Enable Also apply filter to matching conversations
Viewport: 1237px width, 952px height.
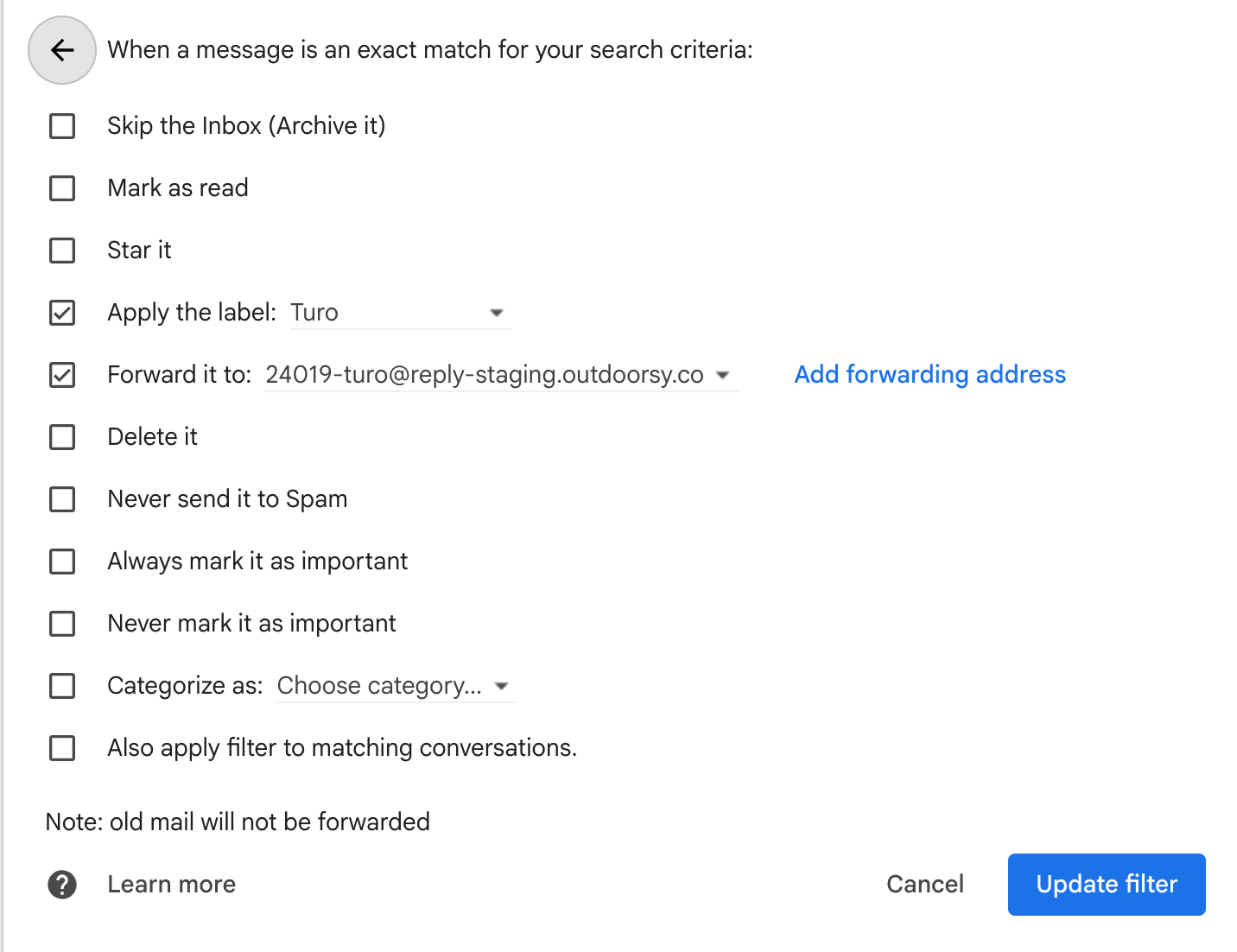pos(62,748)
